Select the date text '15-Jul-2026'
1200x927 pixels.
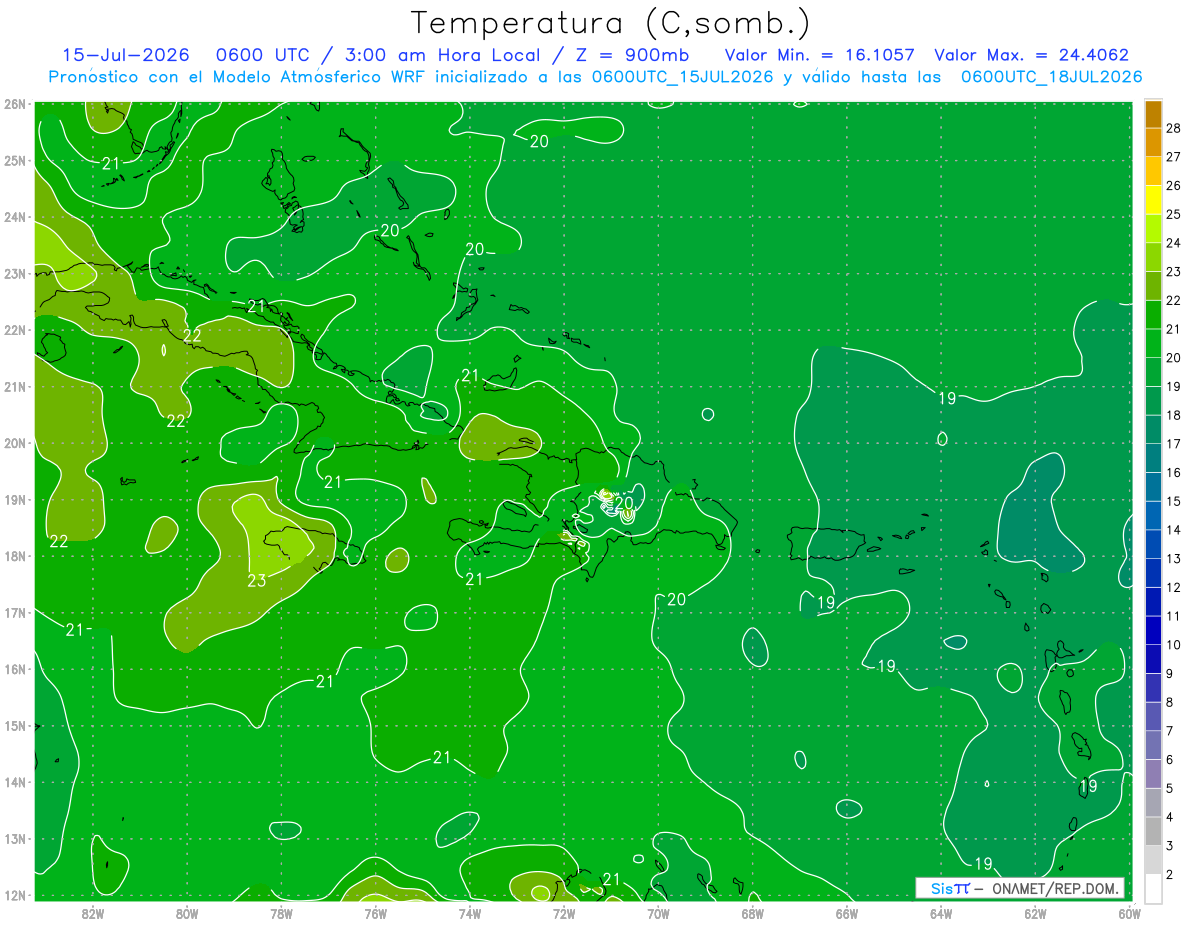click(x=125, y=55)
